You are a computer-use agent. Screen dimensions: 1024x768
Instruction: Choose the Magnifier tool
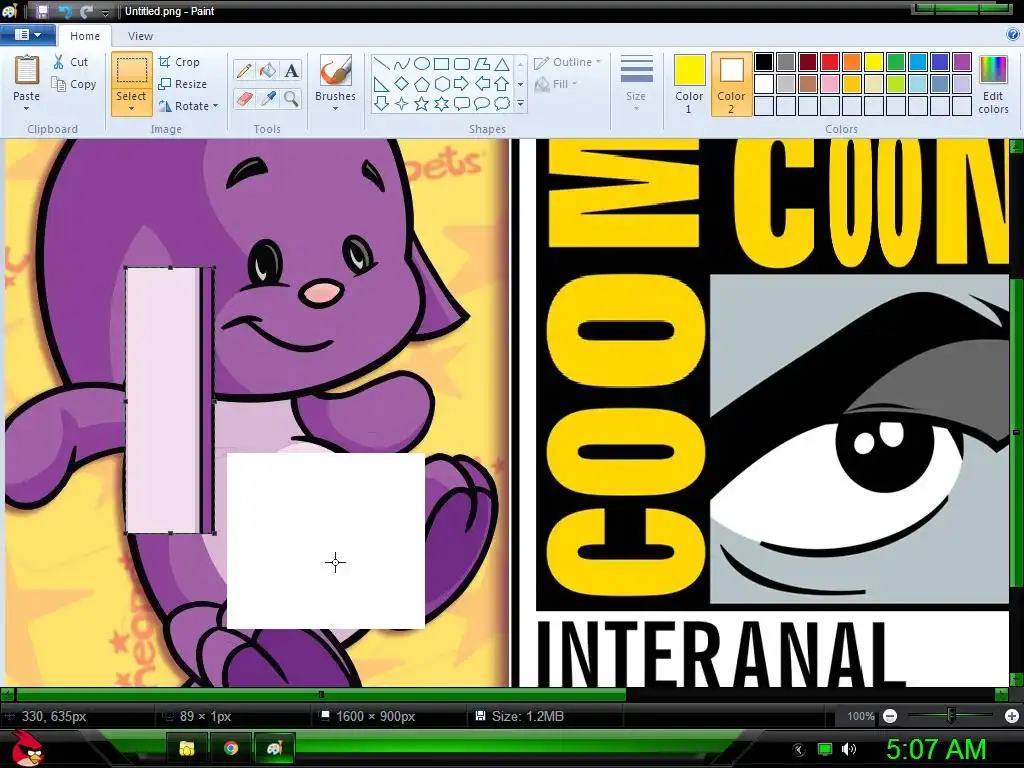(291, 99)
